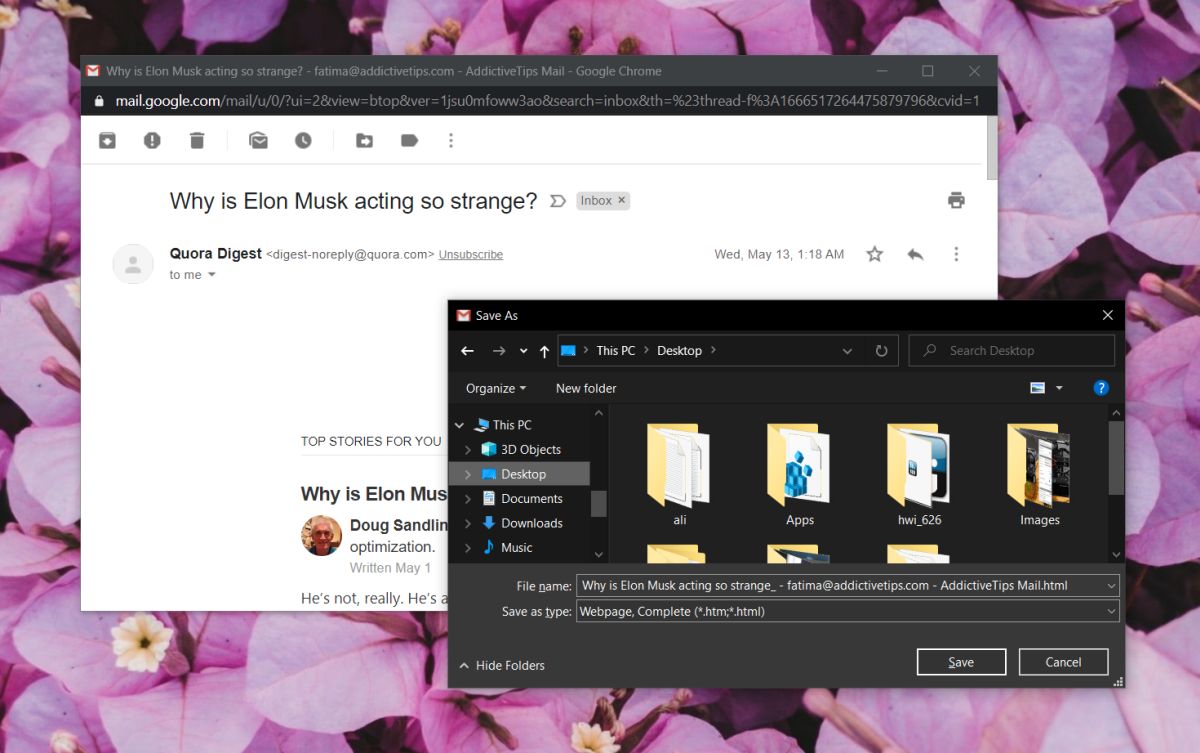Click the Save button

961,662
